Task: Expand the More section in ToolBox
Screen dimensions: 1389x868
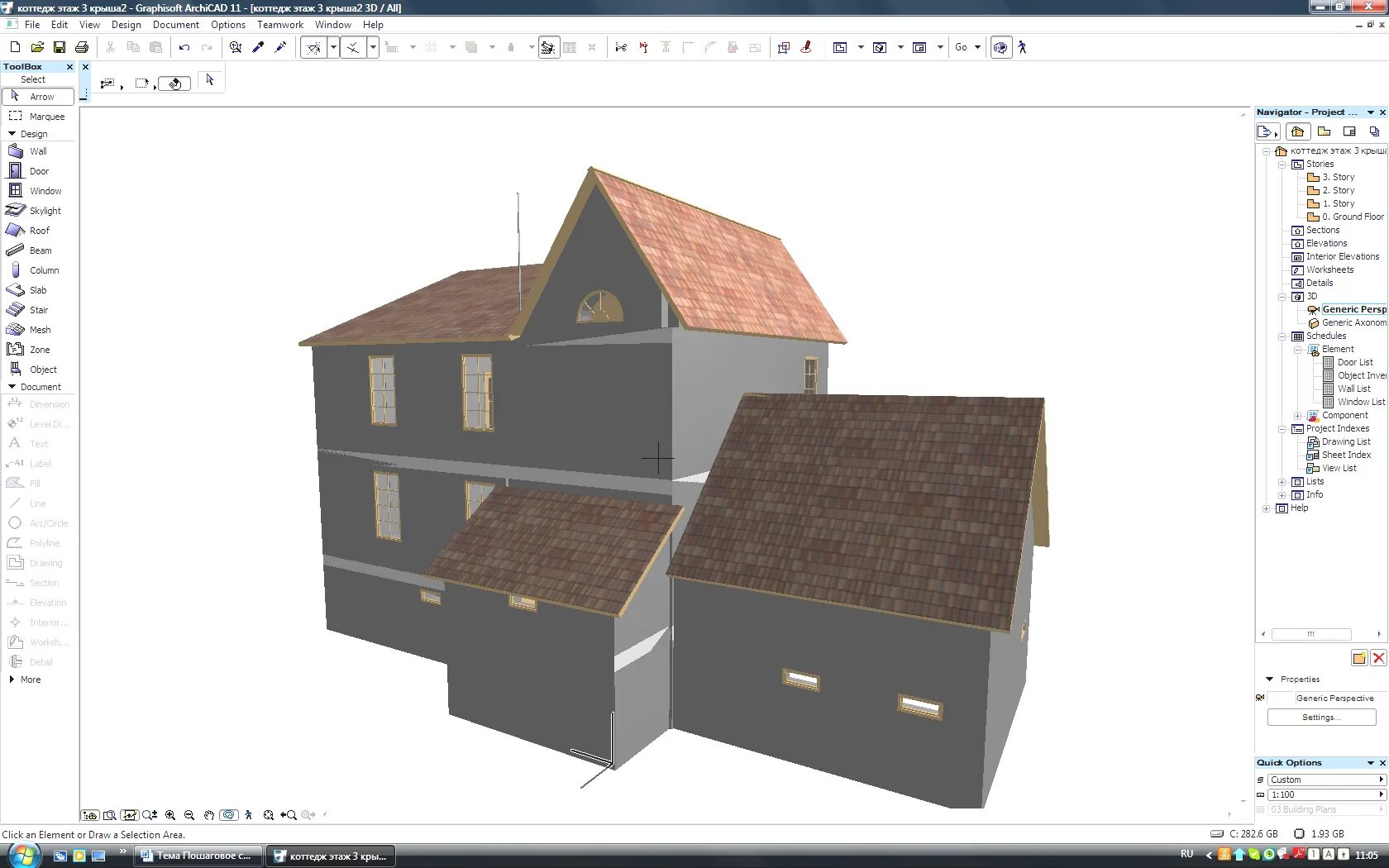Action: point(25,680)
